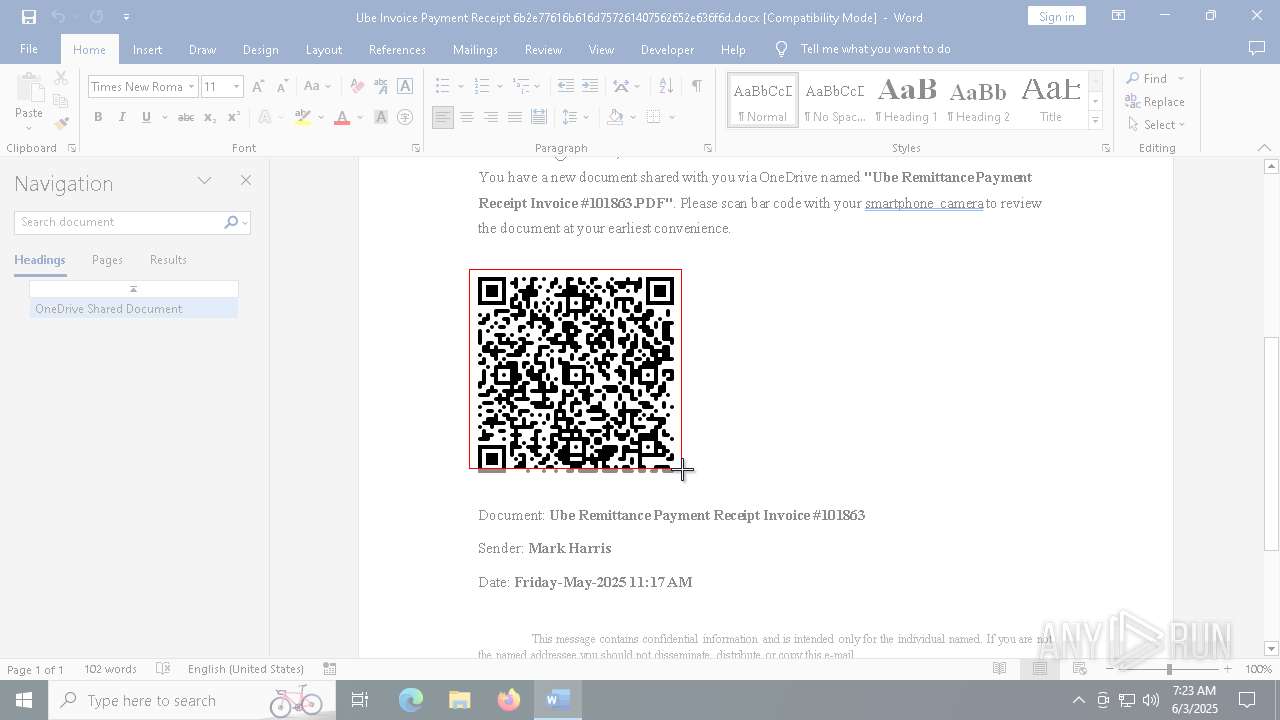Viewport: 1280px width, 720px height.
Task: Open File Explorer from taskbar
Action: tap(460, 700)
